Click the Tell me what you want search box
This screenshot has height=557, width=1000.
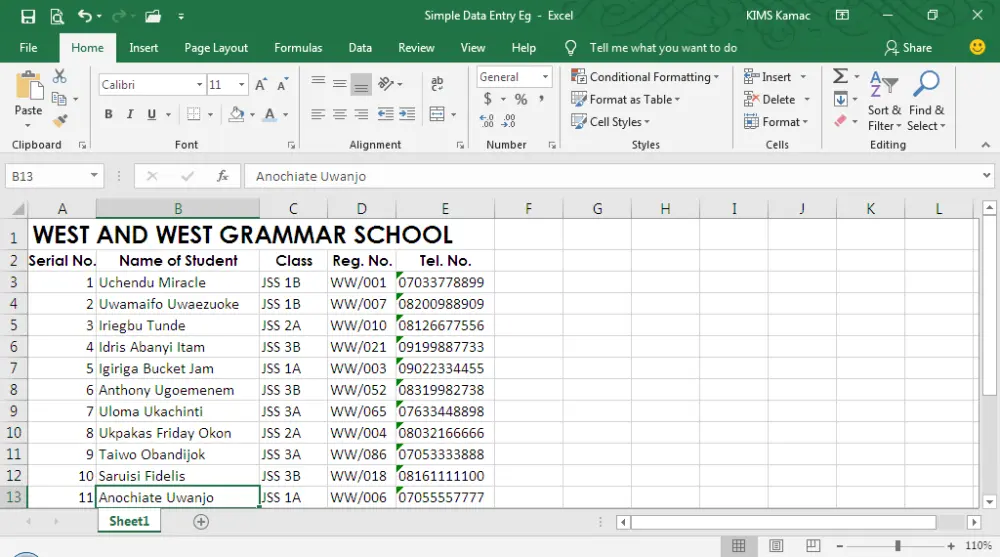tap(663, 48)
